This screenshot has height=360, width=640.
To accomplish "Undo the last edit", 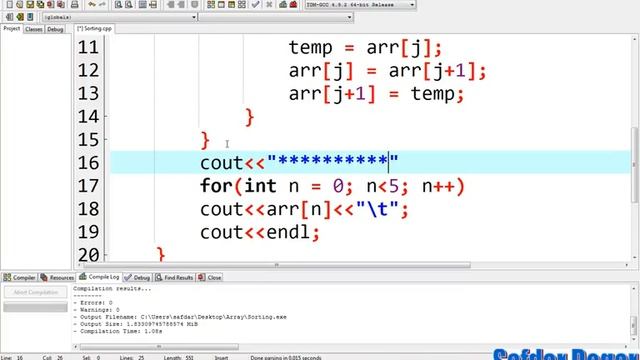I will [92, 4].
